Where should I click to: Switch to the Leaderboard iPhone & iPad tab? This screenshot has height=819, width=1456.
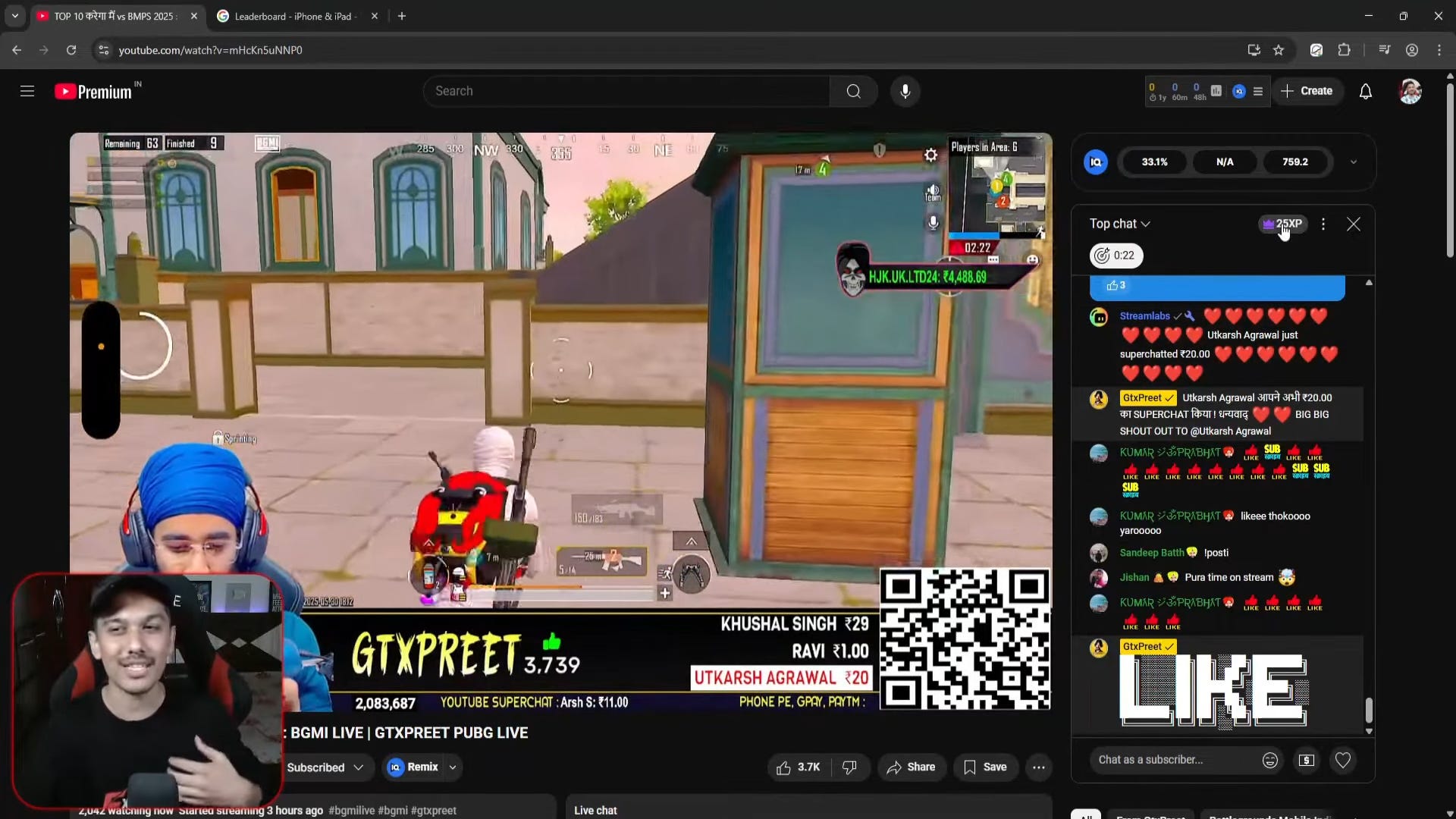click(296, 16)
